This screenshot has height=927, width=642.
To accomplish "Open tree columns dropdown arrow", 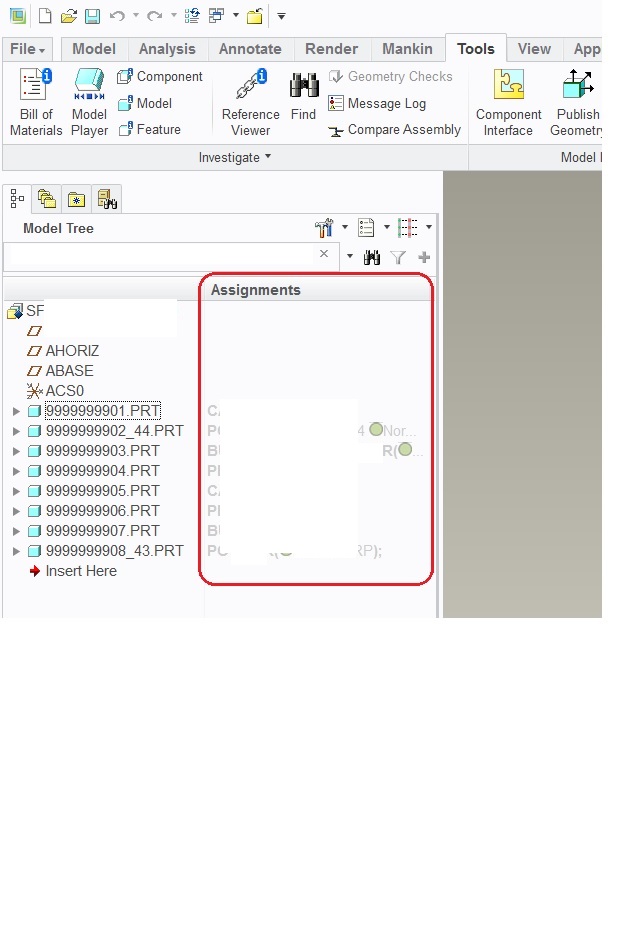I will [x=429, y=227].
